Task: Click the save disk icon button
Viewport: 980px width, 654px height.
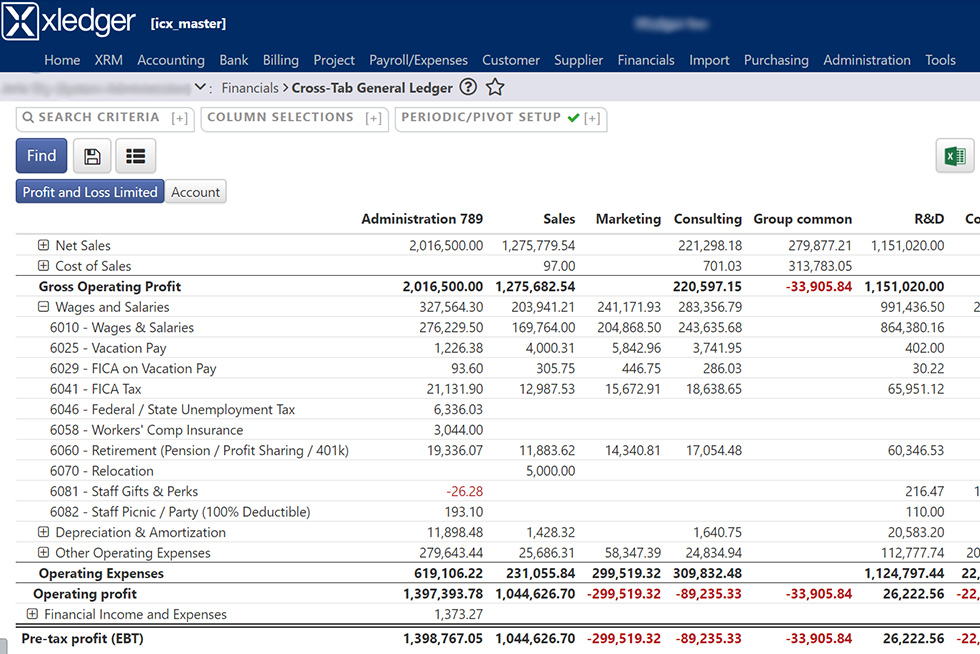Action: pyautogui.click(x=92, y=156)
